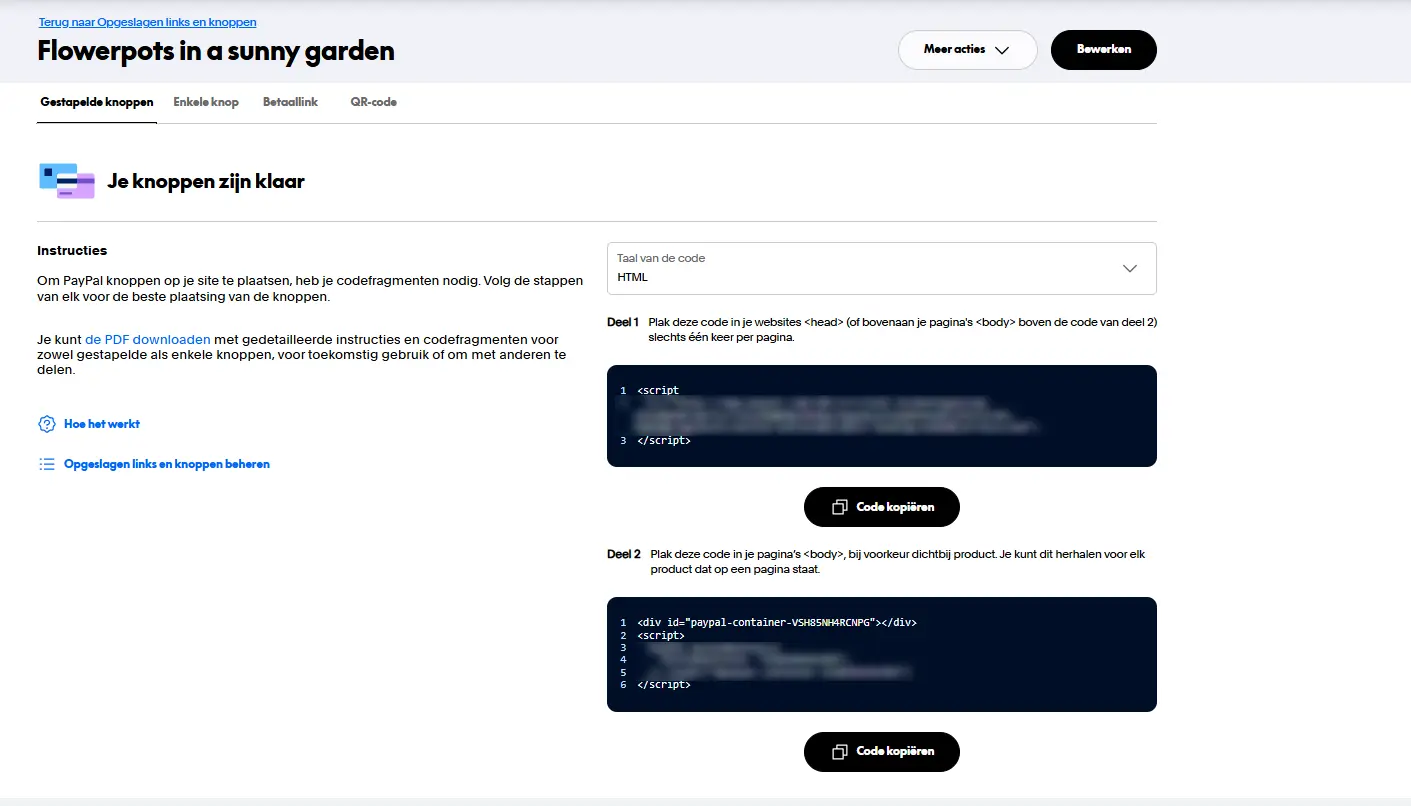Click the payment cards illustration icon
The image size is (1411, 806).
tap(67, 181)
